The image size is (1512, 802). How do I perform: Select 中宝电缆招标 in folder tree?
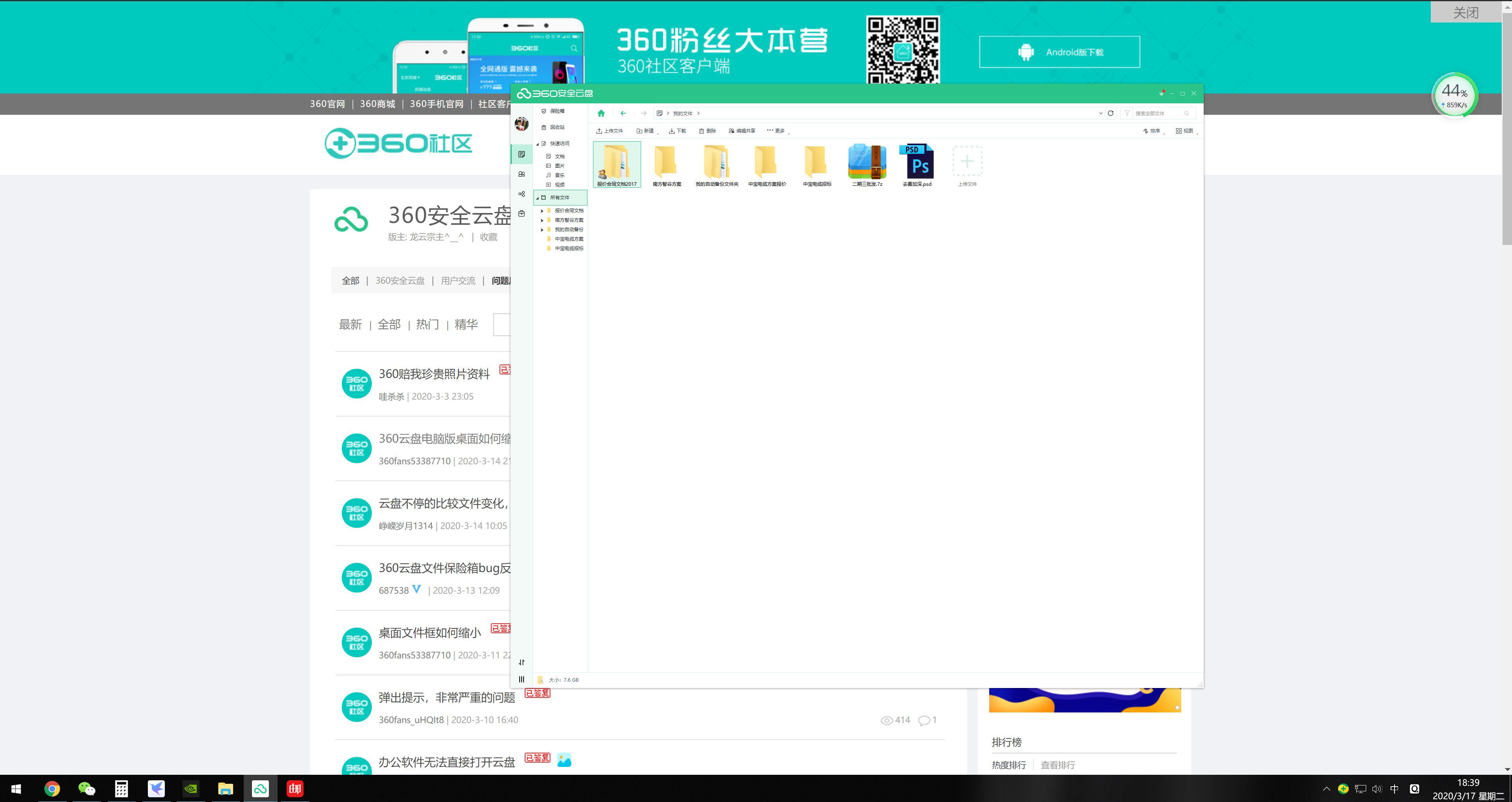pyautogui.click(x=565, y=249)
